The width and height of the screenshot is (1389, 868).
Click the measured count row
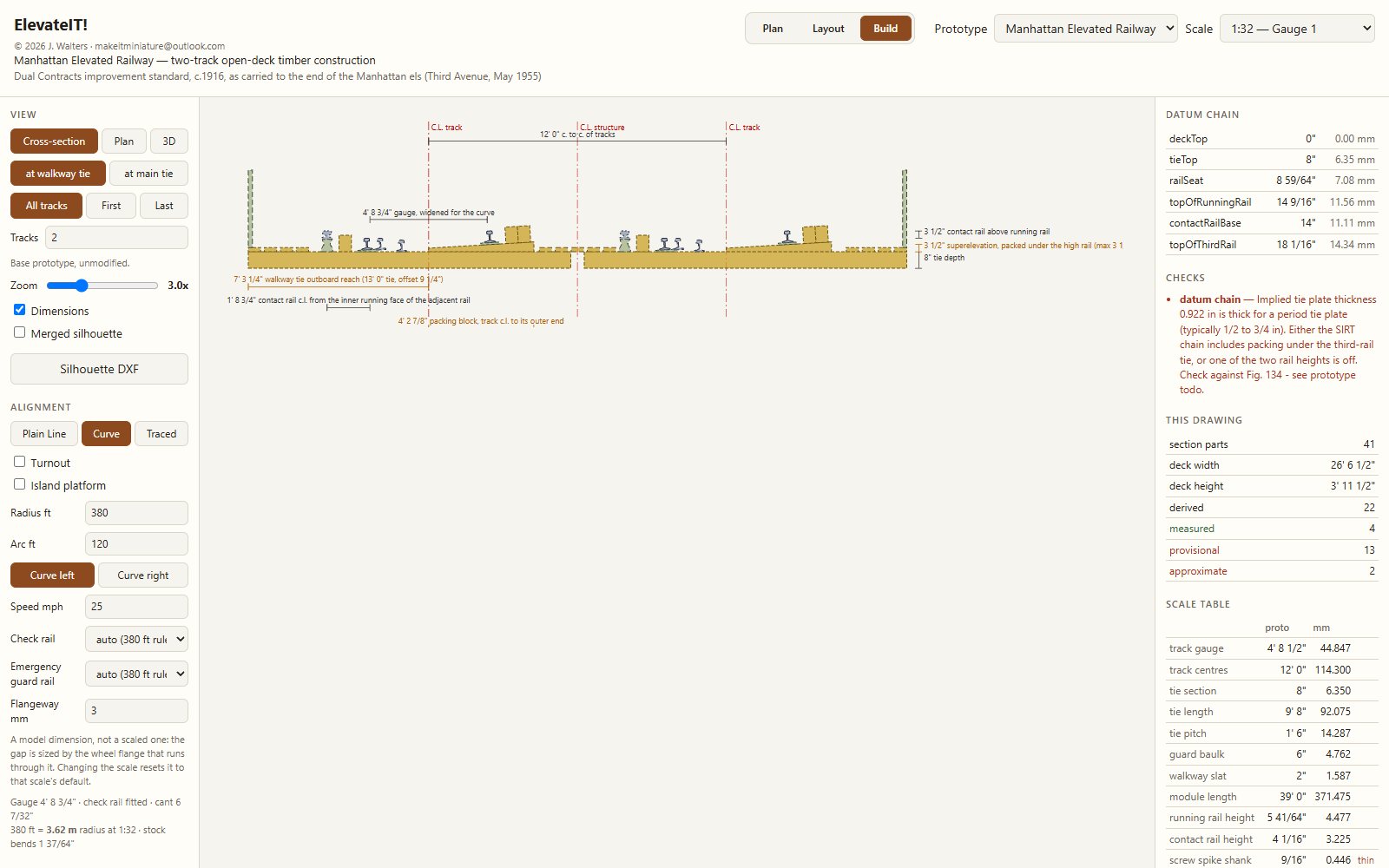(1272, 529)
